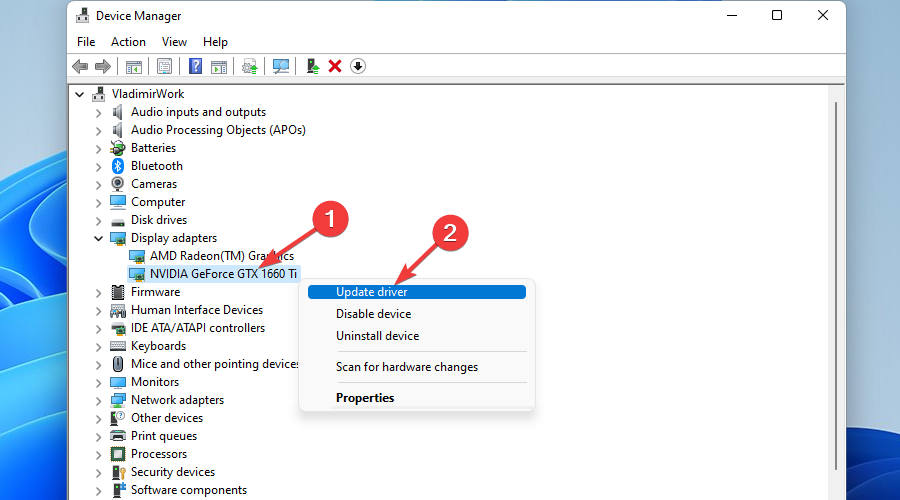Click the Processors category icon
This screenshot has height=500, width=900.
click(118, 454)
